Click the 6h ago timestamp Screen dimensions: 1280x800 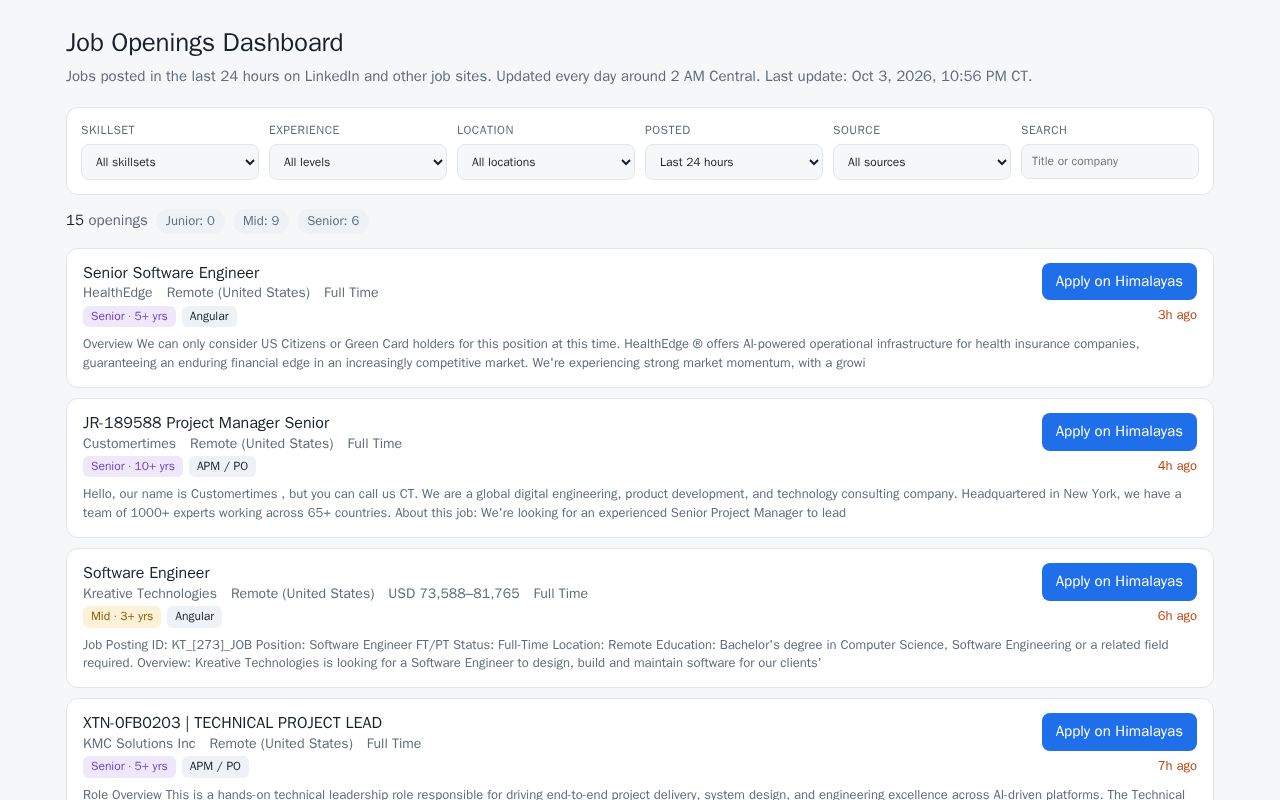(x=1177, y=615)
